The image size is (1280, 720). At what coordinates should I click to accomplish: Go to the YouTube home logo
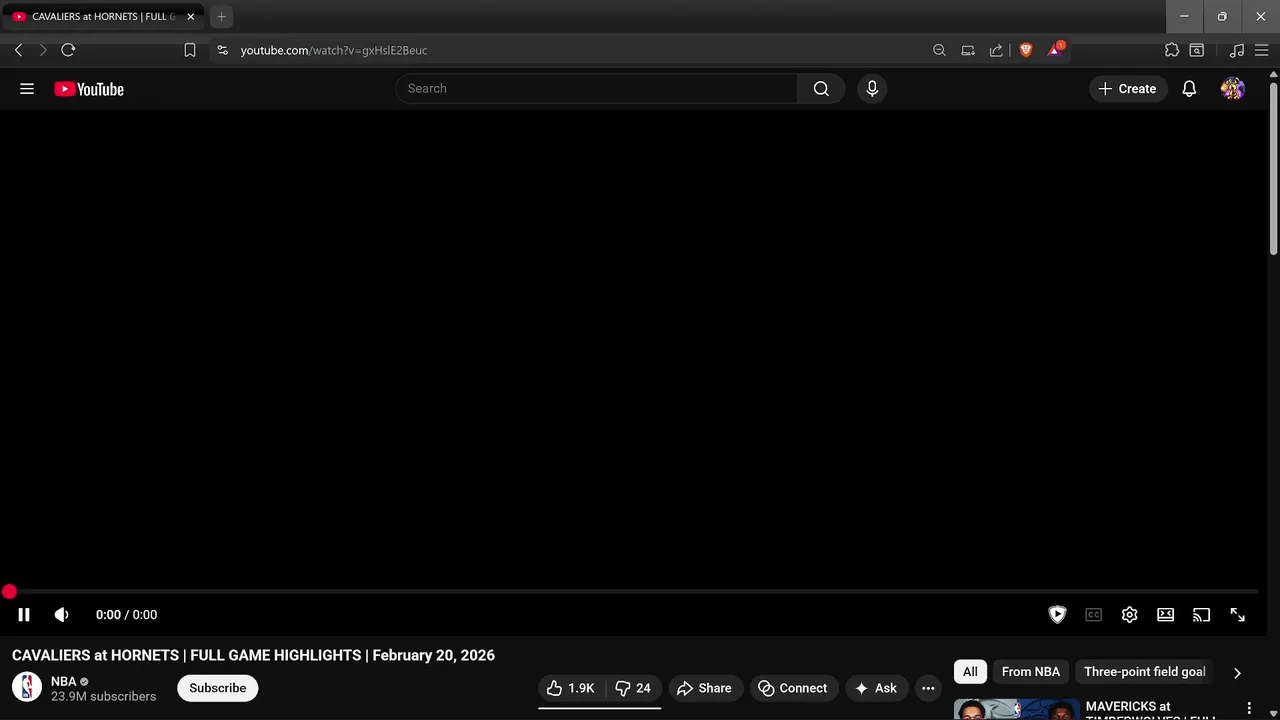89,89
